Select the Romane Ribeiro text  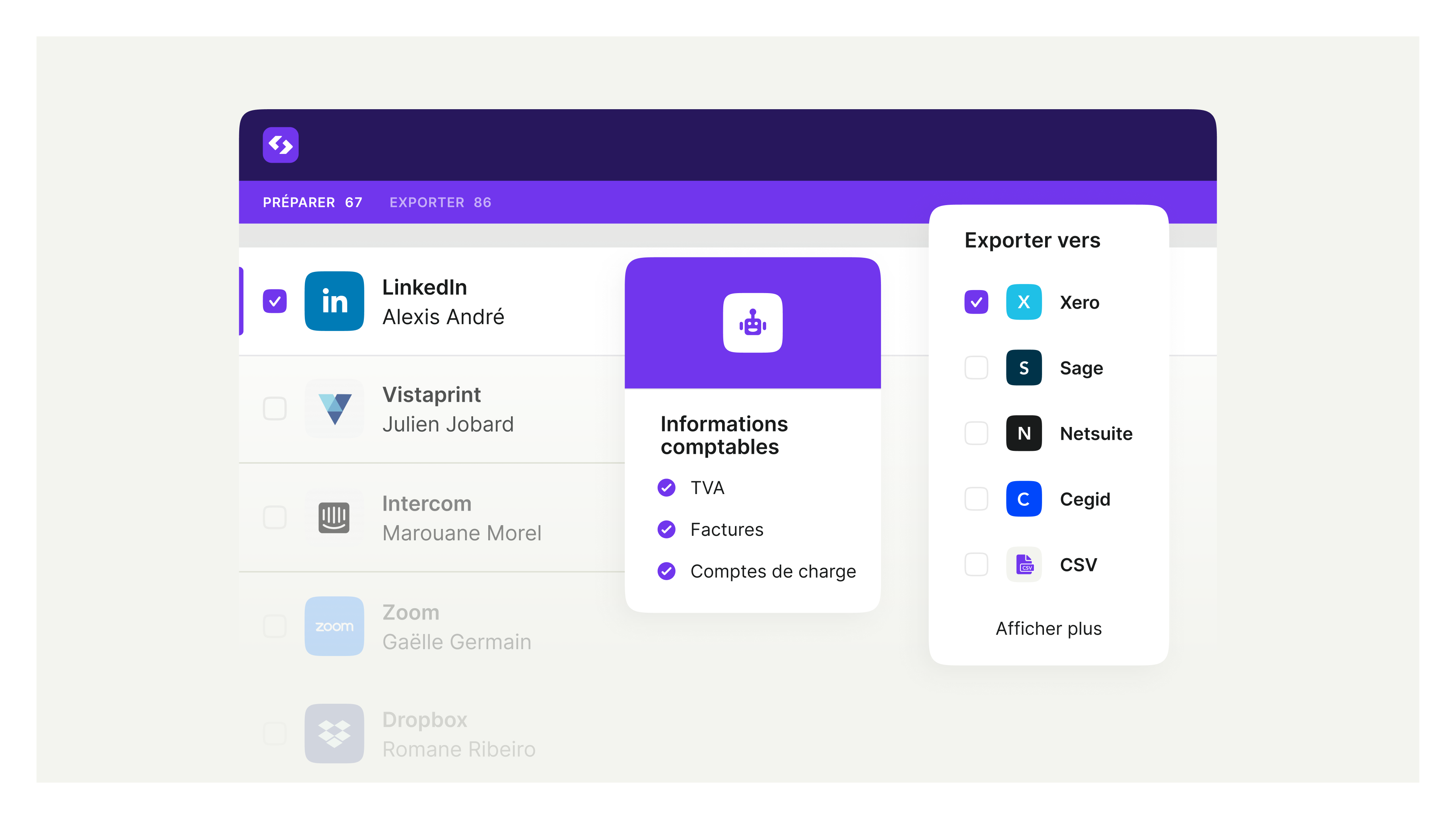[x=459, y=749]
